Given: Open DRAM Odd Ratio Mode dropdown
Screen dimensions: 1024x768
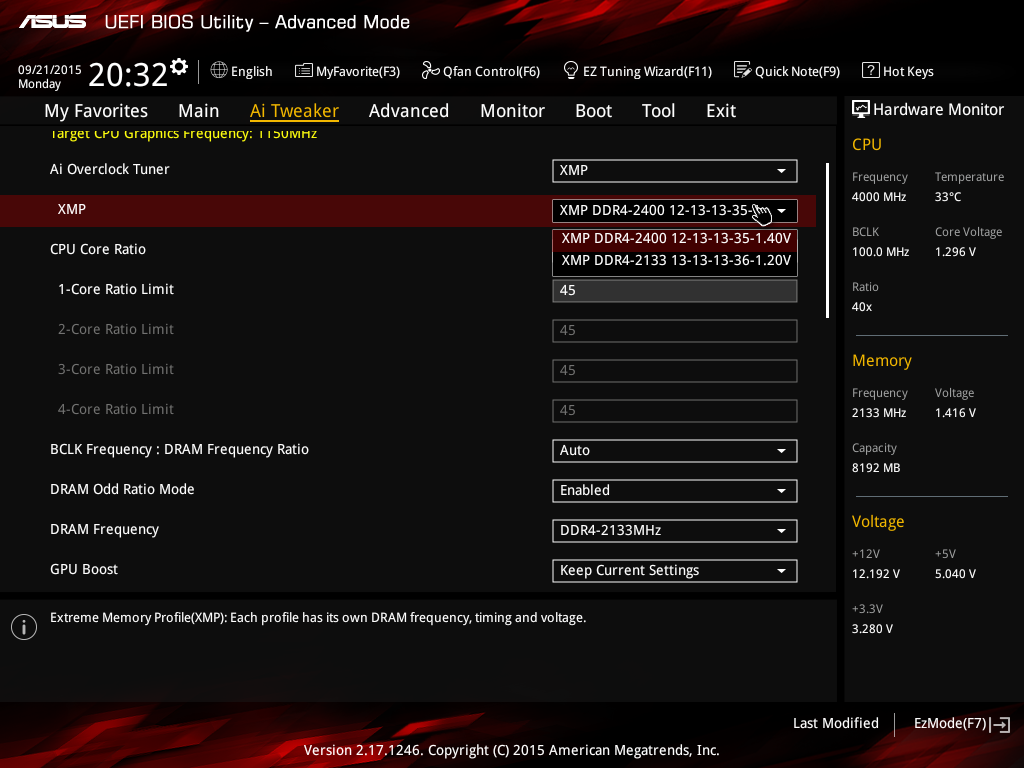Looking at the screenshot, I should pyautogui.click(x=675, y=490).
